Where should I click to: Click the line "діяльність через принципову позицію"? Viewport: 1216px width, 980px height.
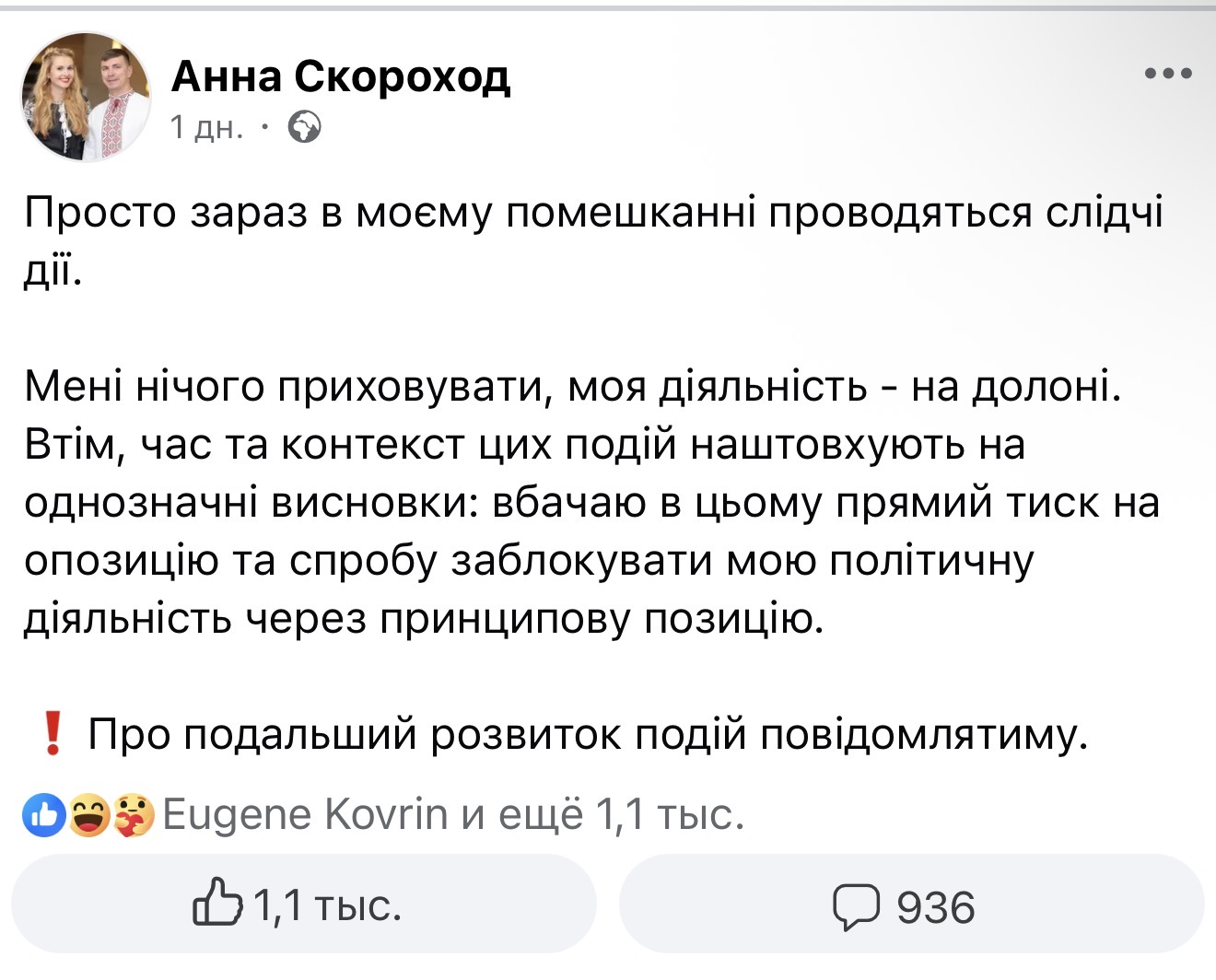click(x=422, y=620)
